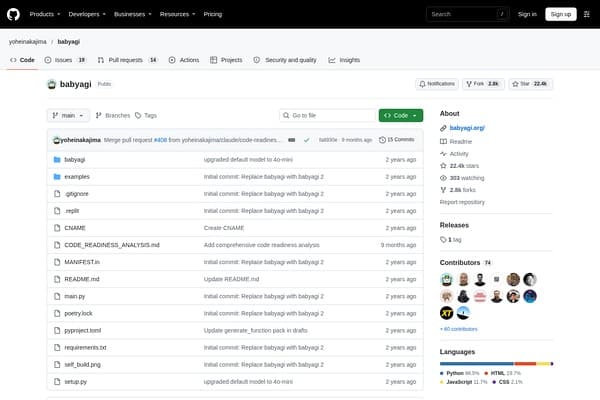Open the babyagi breadcrumb link
The height and width of the screenshot is (400, 600).
[68, 42]
